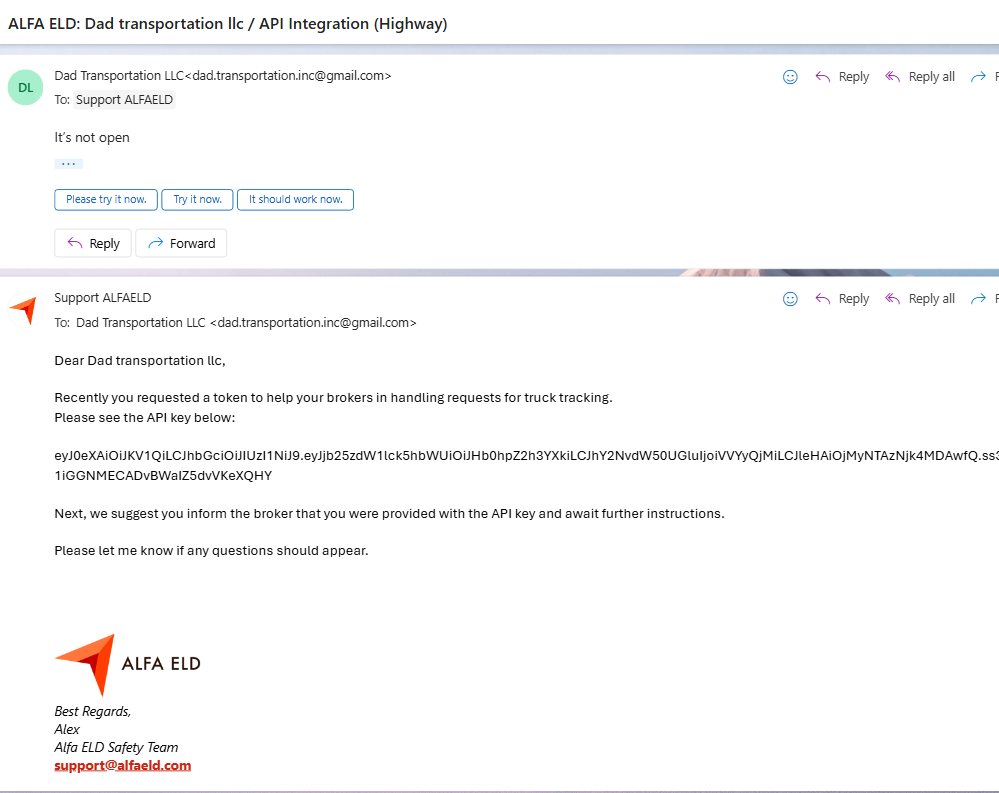Screen dimensions: 999x793
Task: Open Support ALFAELD recipient chip
Action: pyautogui.click(x=124, y=99)
